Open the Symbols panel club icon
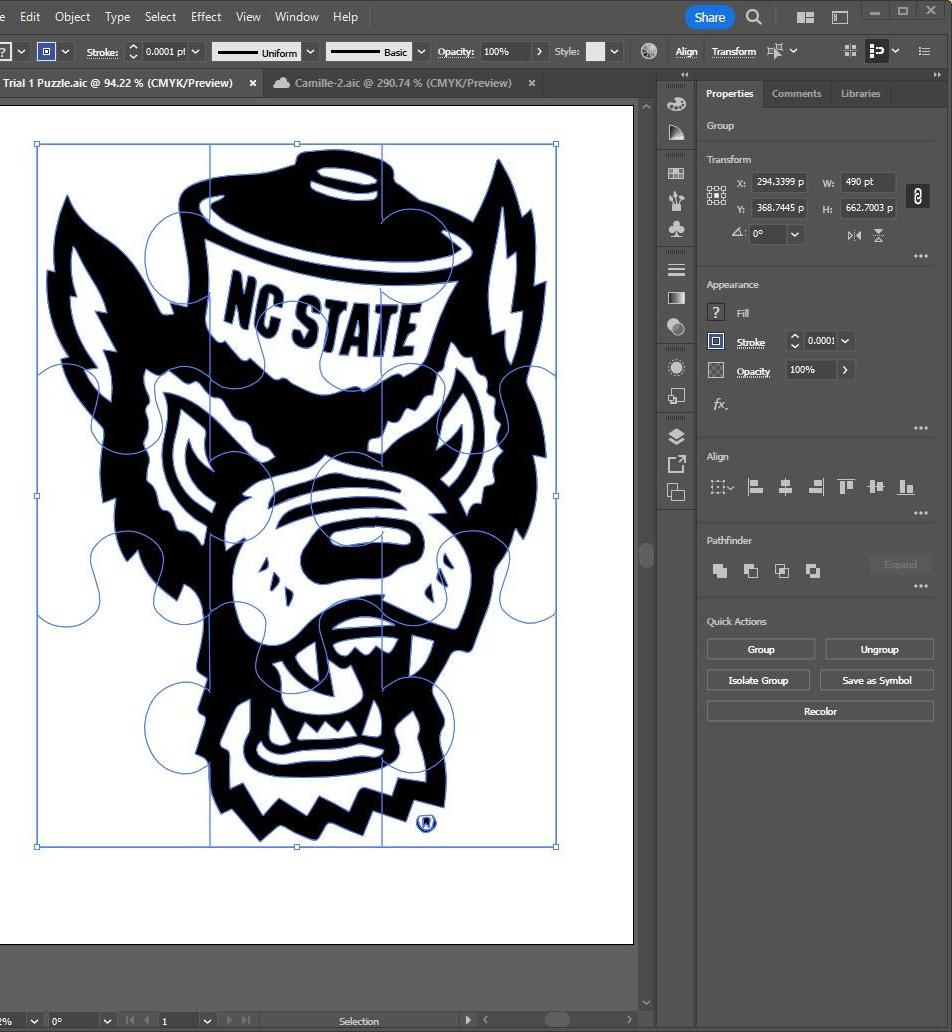This screenshot has height=1032, width=952. pos(676,229)
